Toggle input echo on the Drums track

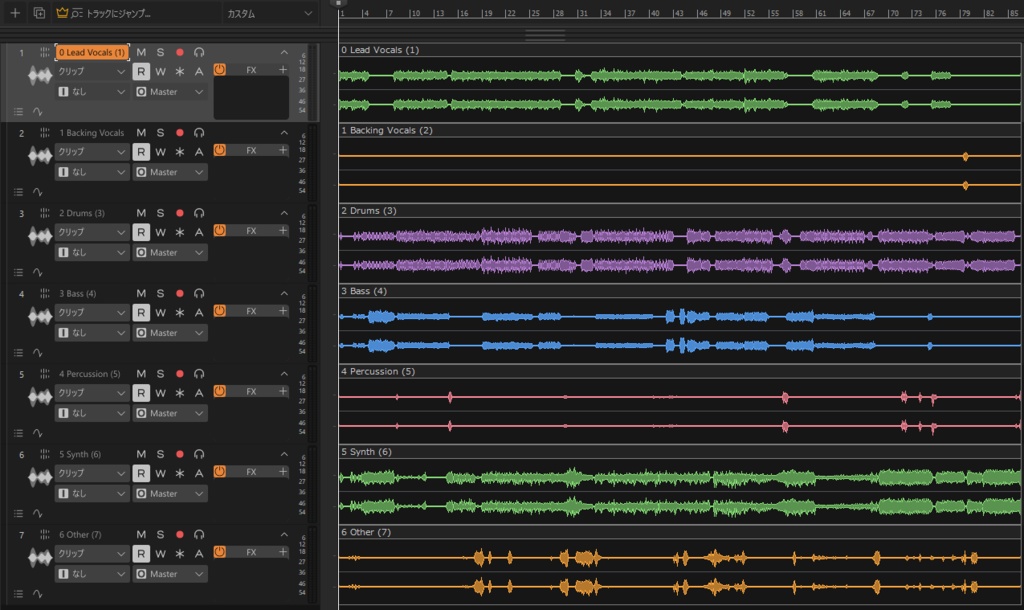click(199, 213)
